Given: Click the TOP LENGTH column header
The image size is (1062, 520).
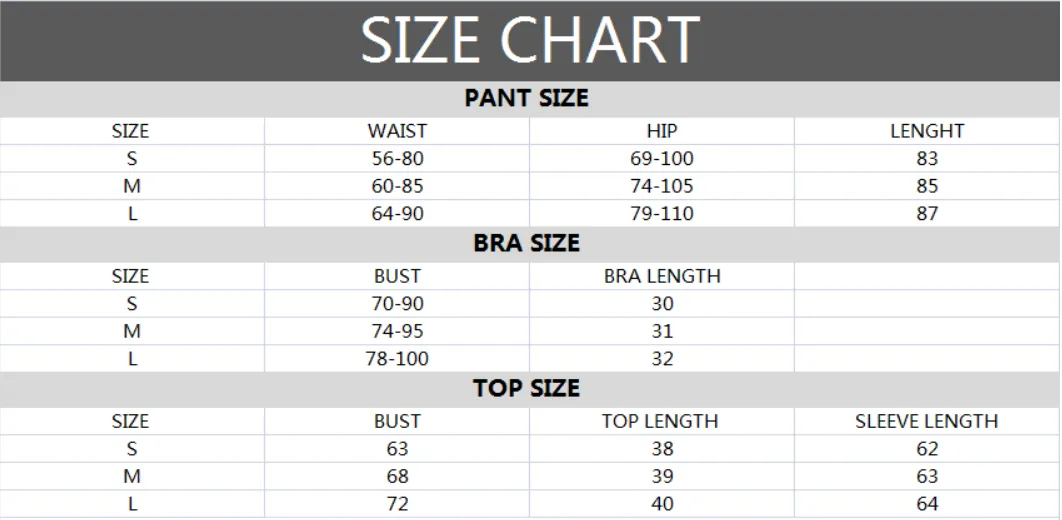Looking at the screenshot, I should coord(662,421).
